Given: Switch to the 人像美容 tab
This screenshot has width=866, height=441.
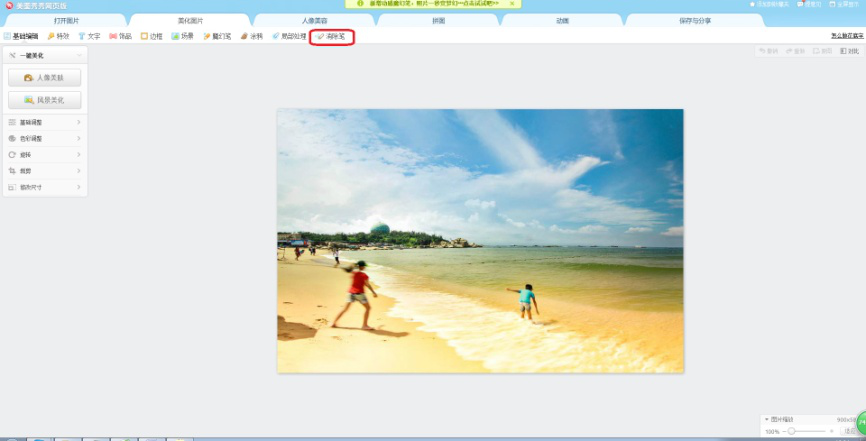Looking at the screenshot, I should click(314, 20).
